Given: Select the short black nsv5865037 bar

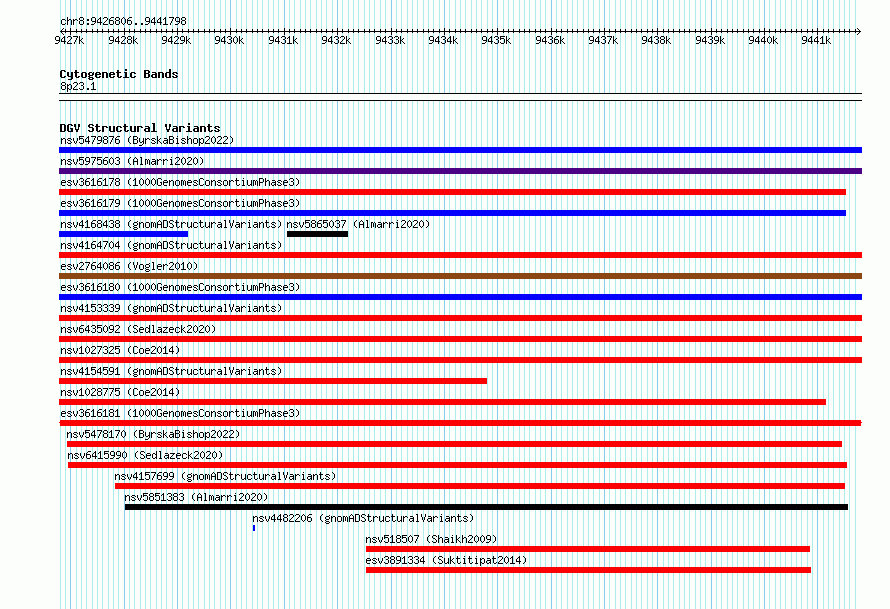Looking at the screenshot, I should 317,234.
